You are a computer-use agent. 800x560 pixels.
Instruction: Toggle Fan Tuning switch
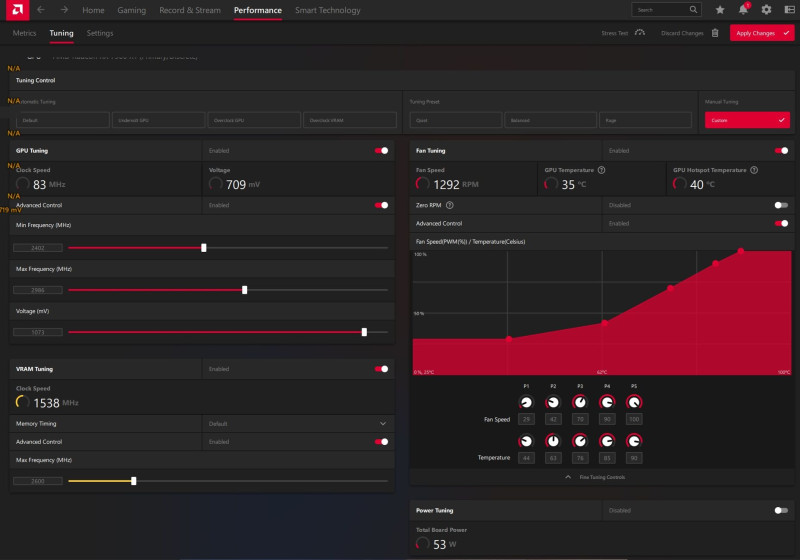point(781,150)
